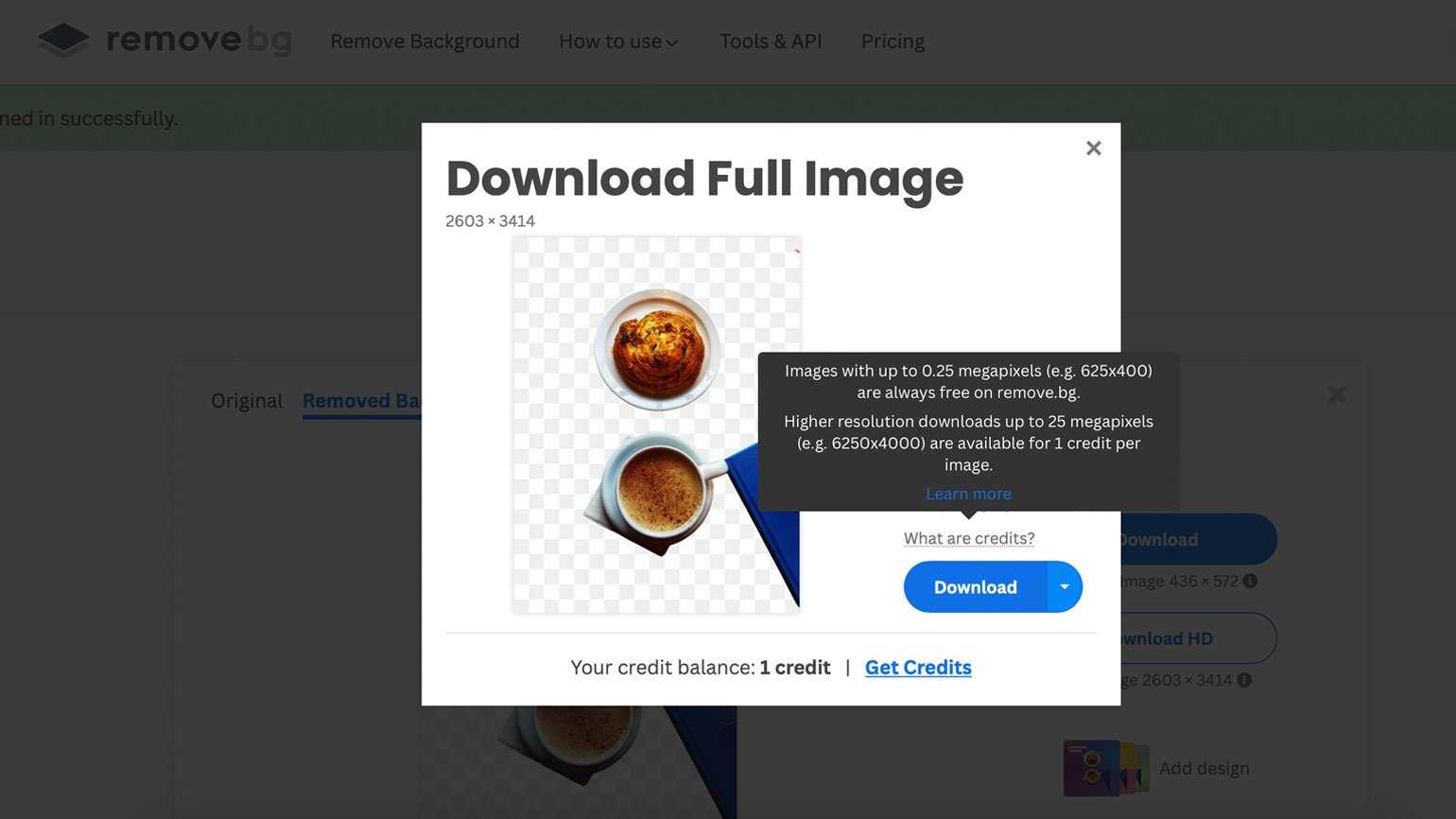Image resolution: width=1456 pixels, height=819 pixels.
Task: Click the Add design thumbnail icon
Action: pos(1104,768)
